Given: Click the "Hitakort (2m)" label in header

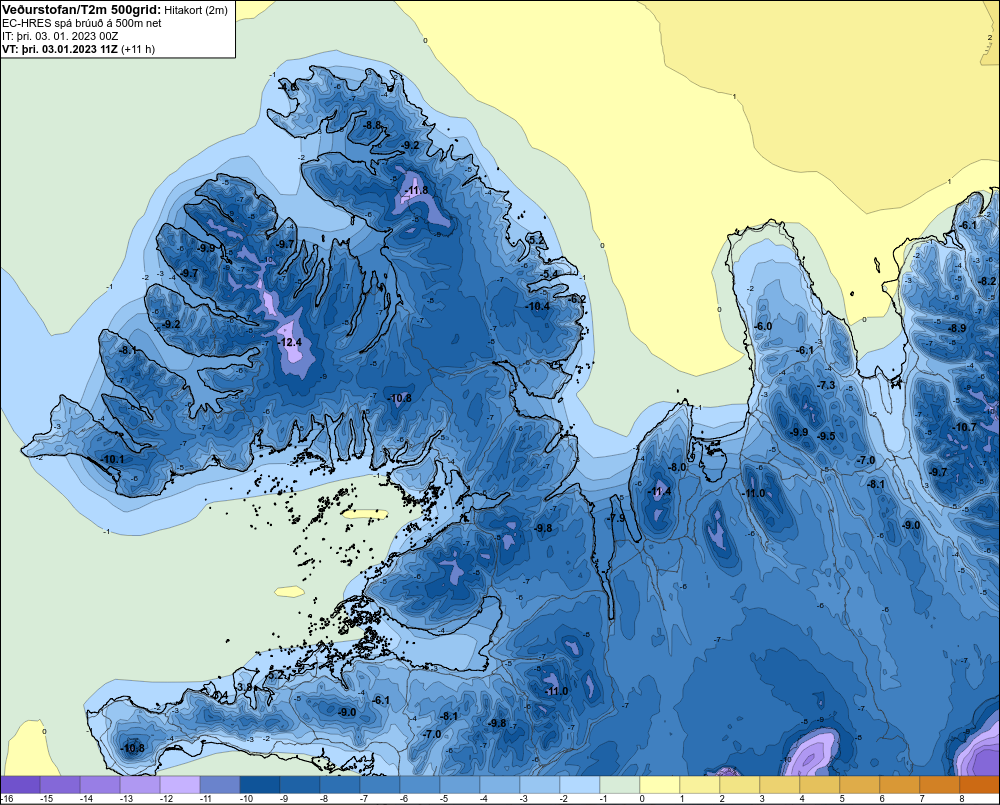Looking at the screenshot, I should point(196,10).
